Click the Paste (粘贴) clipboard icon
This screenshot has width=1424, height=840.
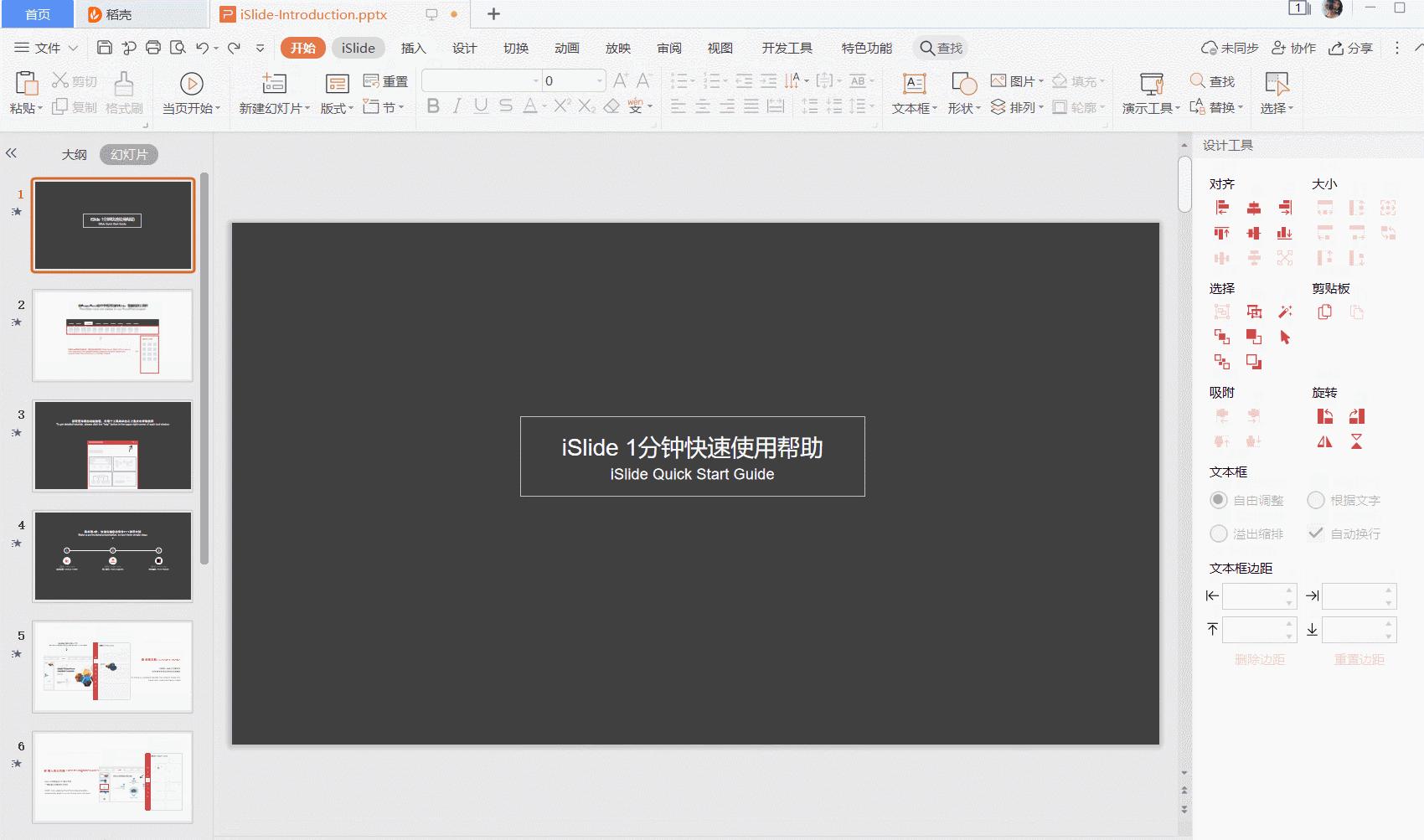[26, 83]
